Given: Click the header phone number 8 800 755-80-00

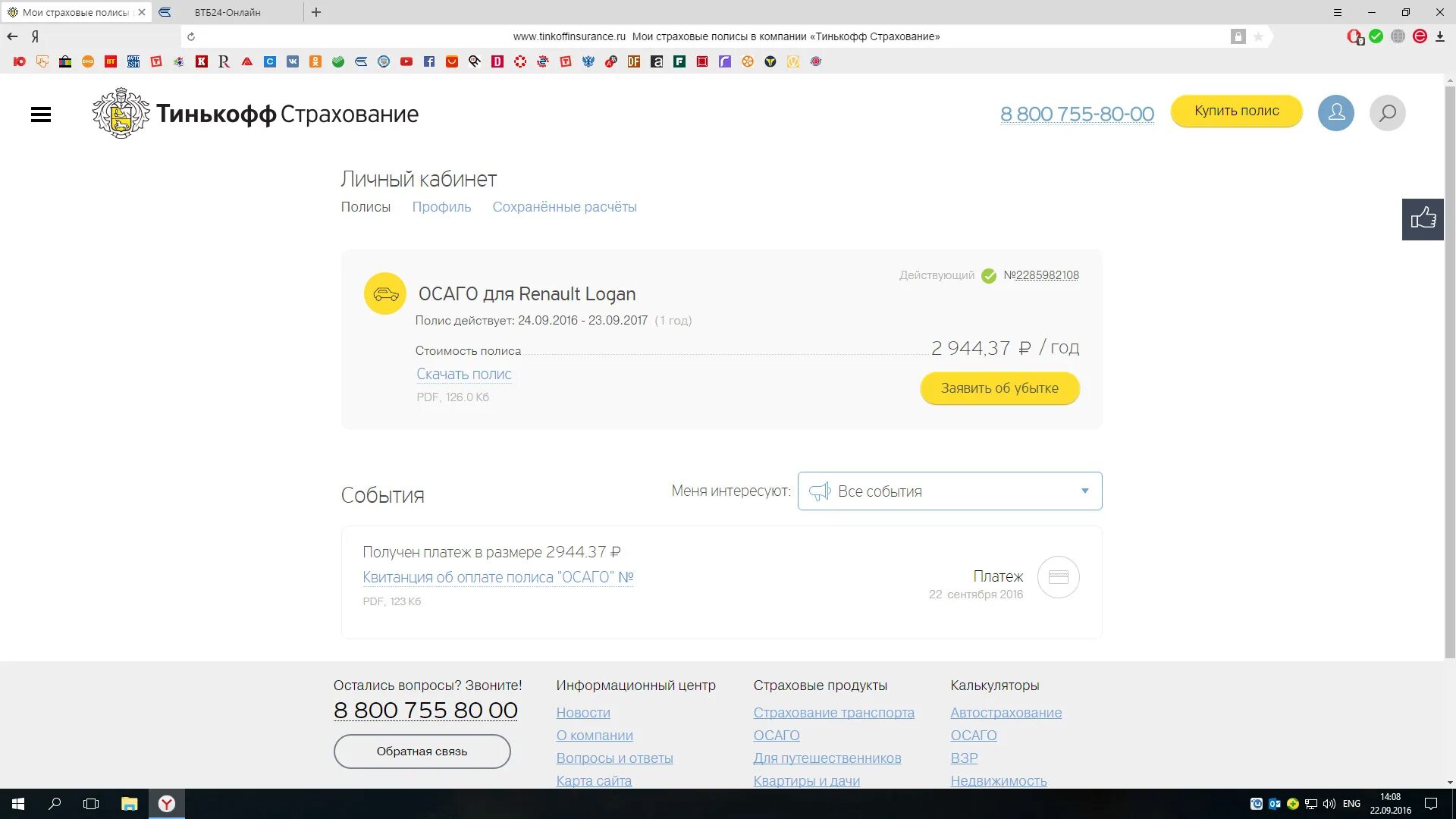Looking at the screenshot, I should click(x=1077, y=114).
